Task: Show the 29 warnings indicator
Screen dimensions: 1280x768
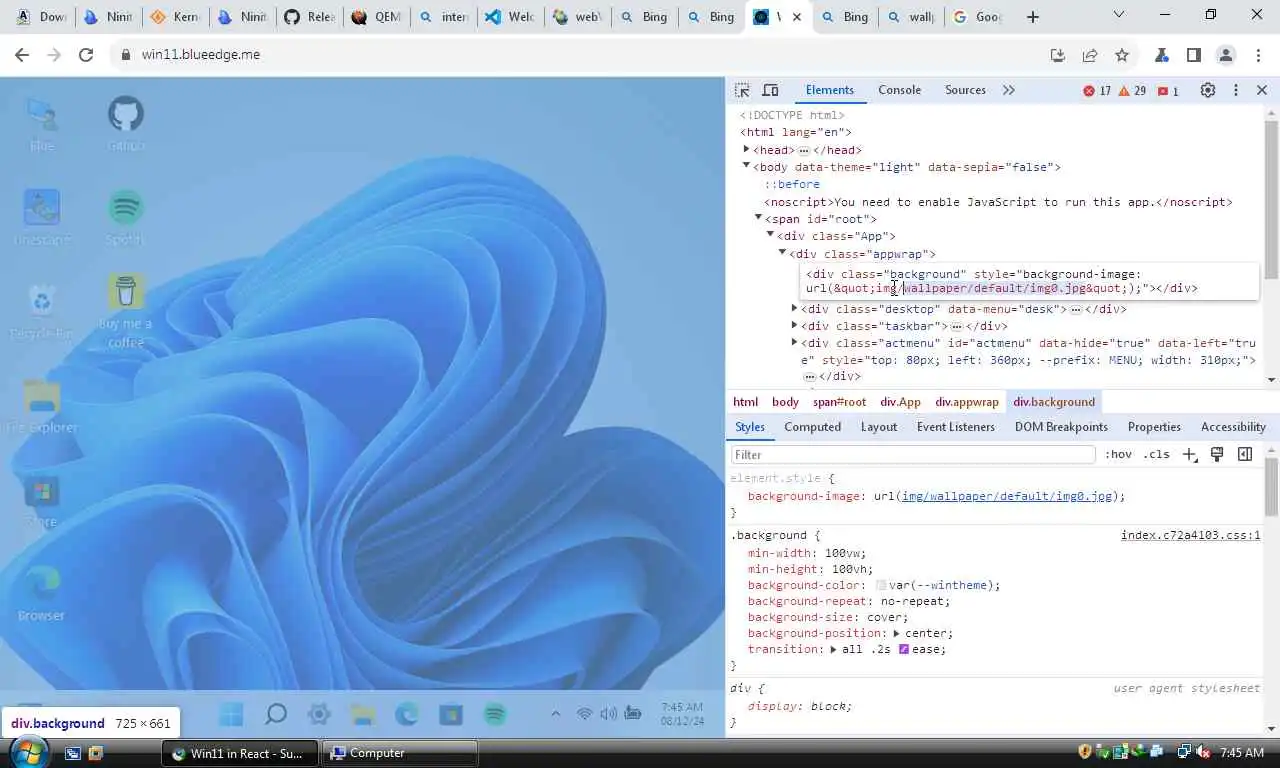Action: coord(1132,91)
